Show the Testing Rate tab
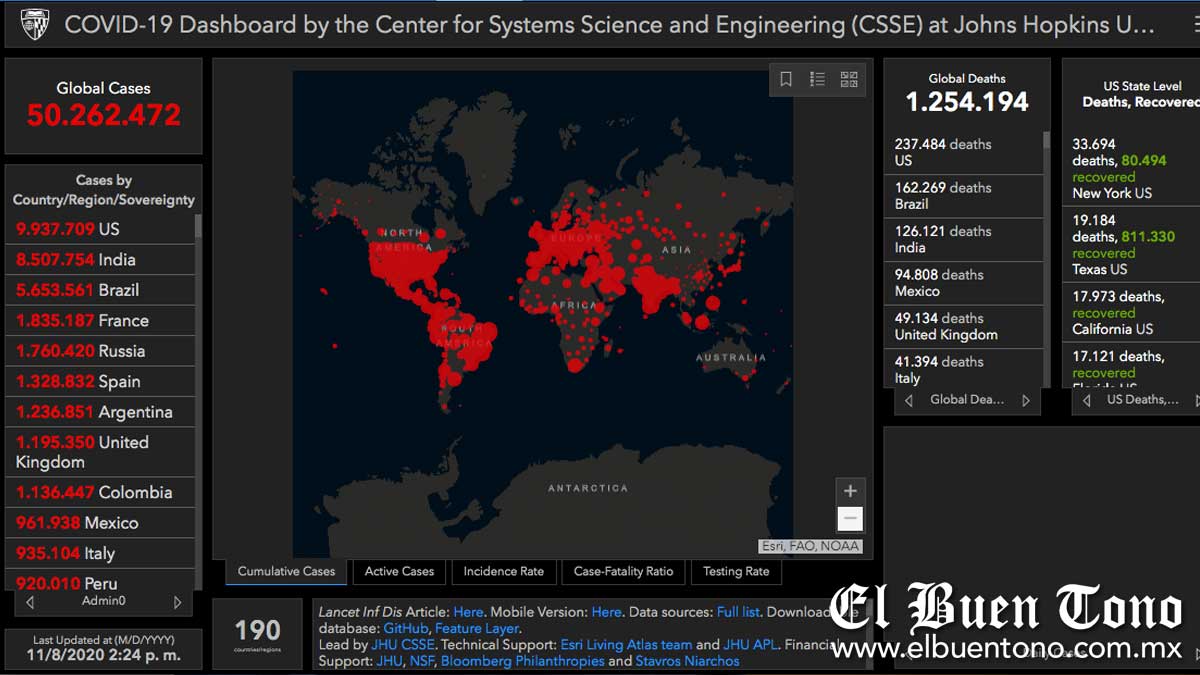This screenshot has height=675, width=1200. click(x=736, y=571)
